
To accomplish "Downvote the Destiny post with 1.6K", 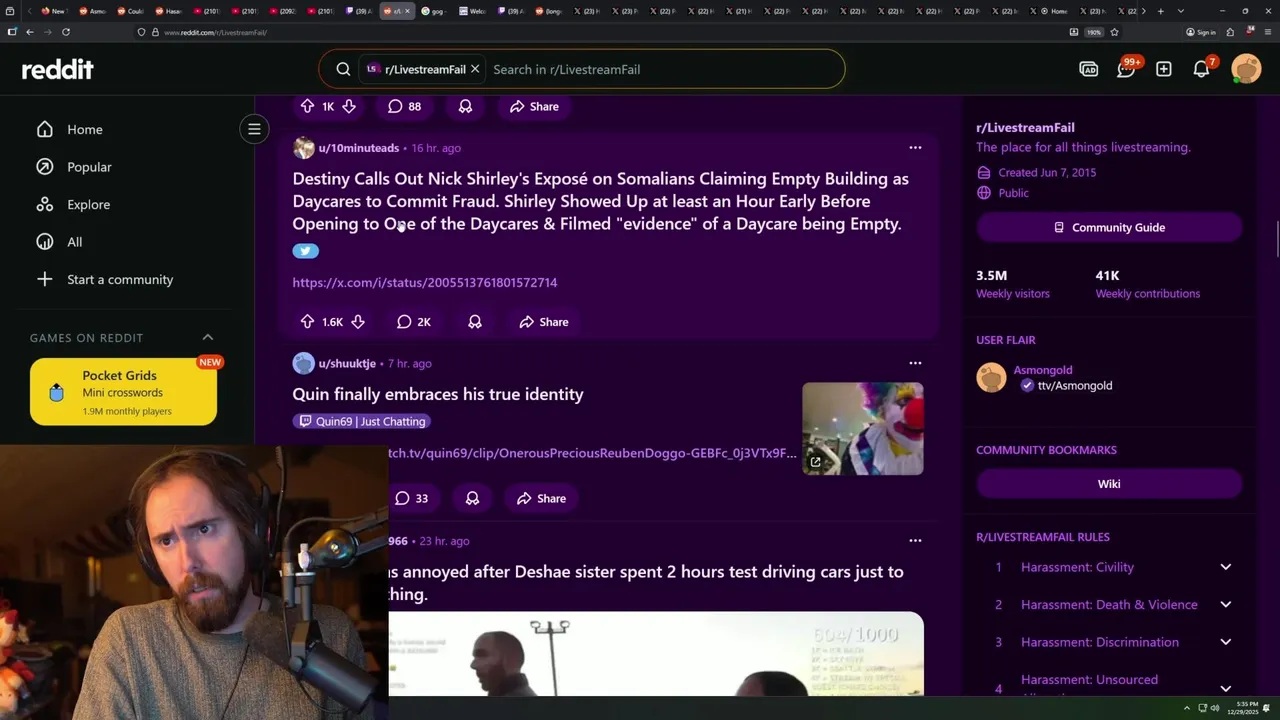I will pos(358,322).
